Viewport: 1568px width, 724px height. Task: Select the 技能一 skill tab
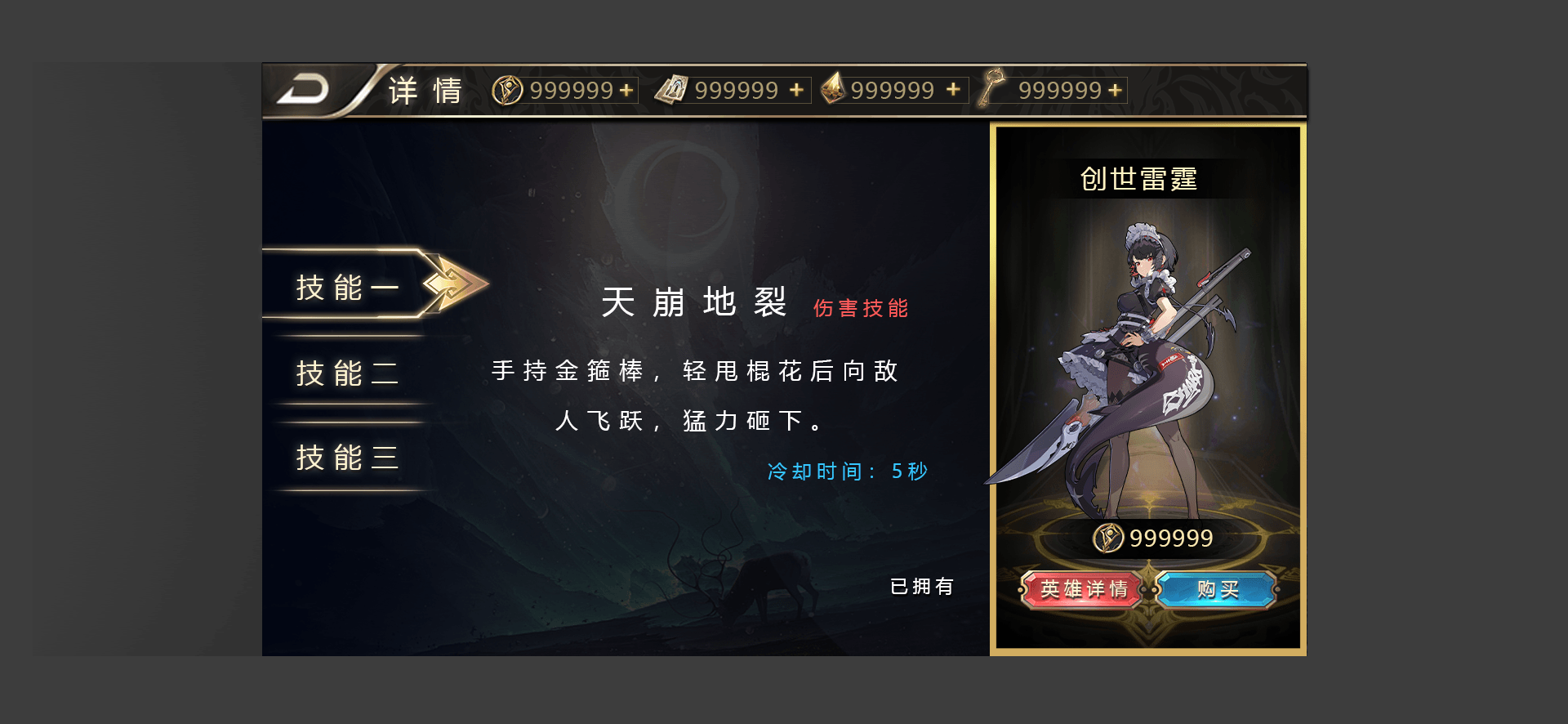pyautogui.click(x=347, y=287)
